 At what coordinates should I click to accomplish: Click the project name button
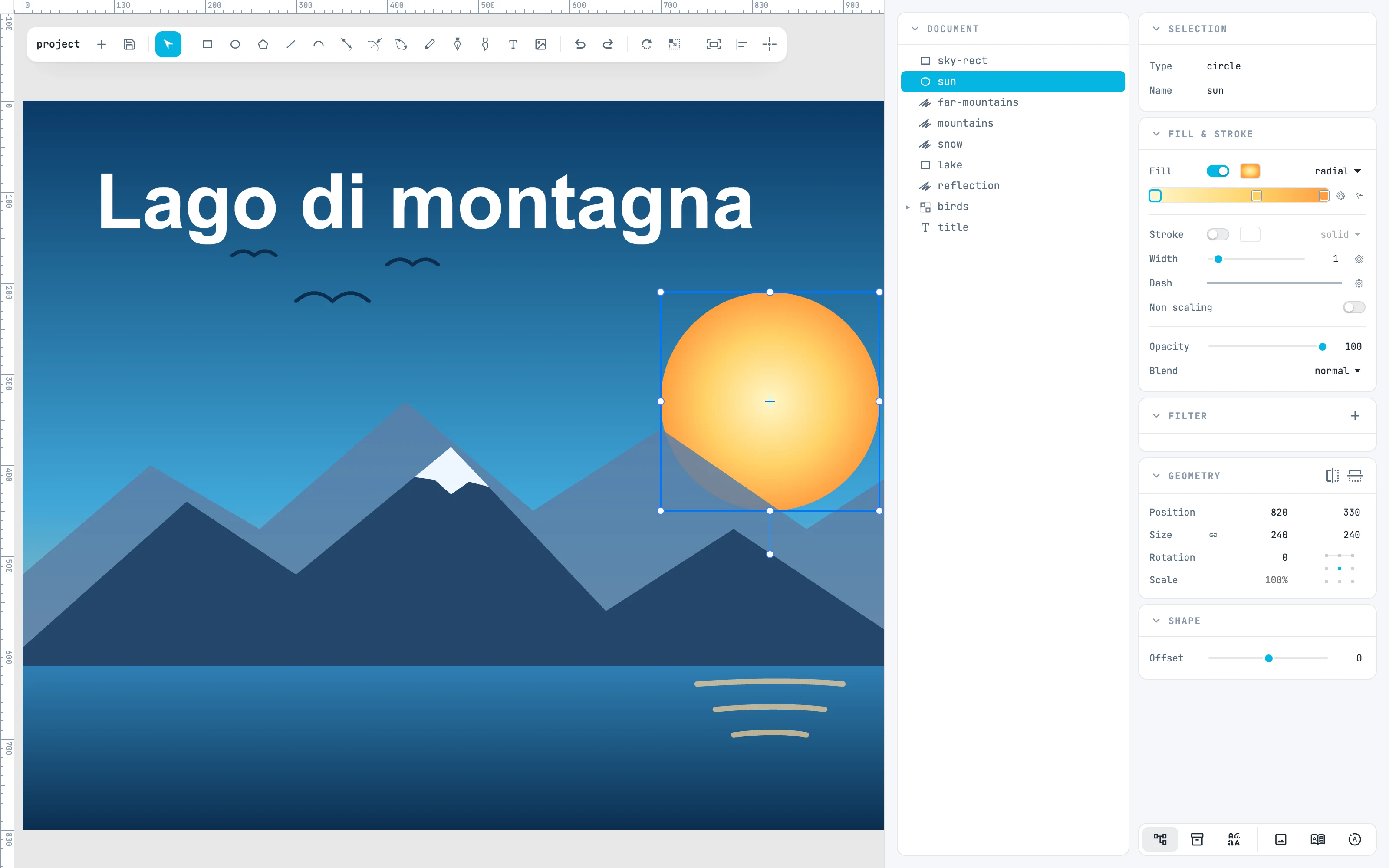(x=58, y=44)
